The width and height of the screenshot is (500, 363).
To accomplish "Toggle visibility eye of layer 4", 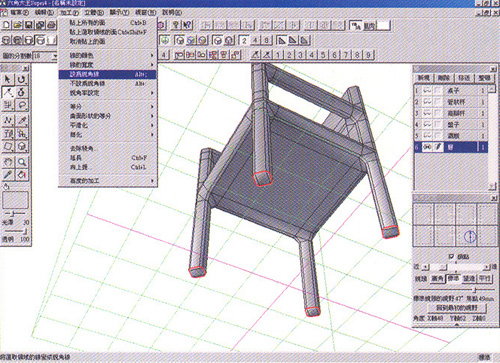I will coord(427,124).
